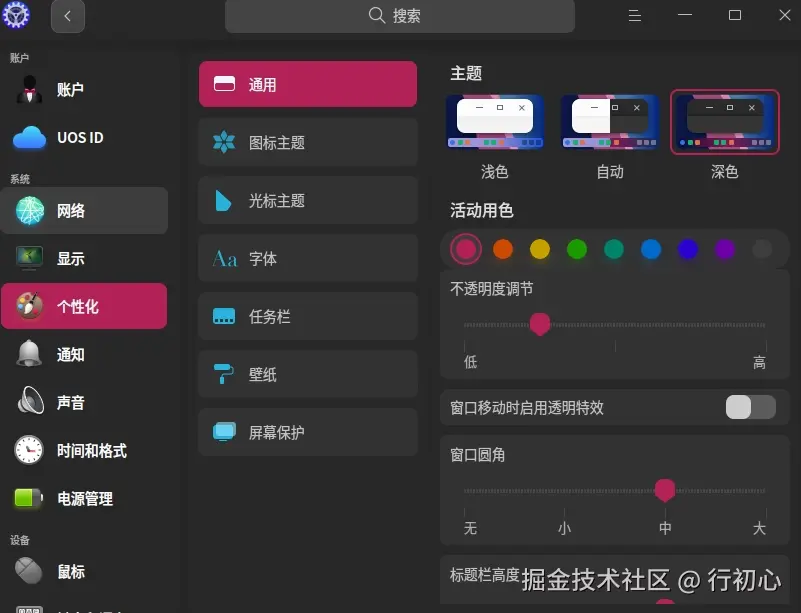Select the green accent color swatch
801x613 pixels.
pos(577,249)
